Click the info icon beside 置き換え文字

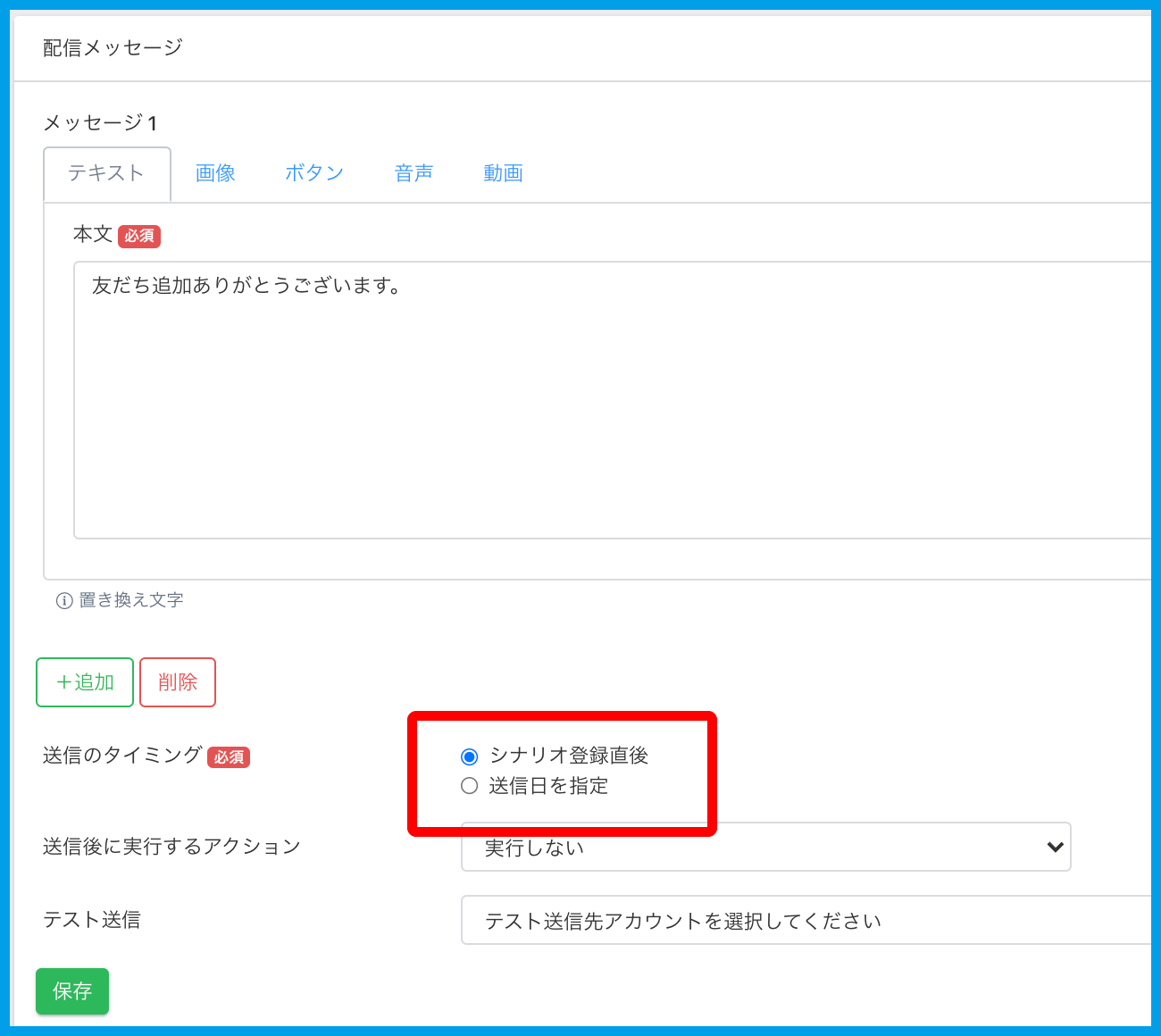click(64, 601)
